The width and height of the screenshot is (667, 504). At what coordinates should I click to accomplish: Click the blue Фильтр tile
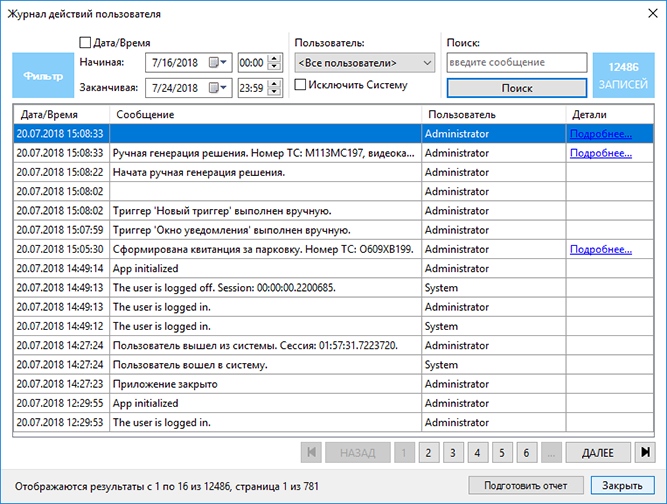click(x=43, y=75)
